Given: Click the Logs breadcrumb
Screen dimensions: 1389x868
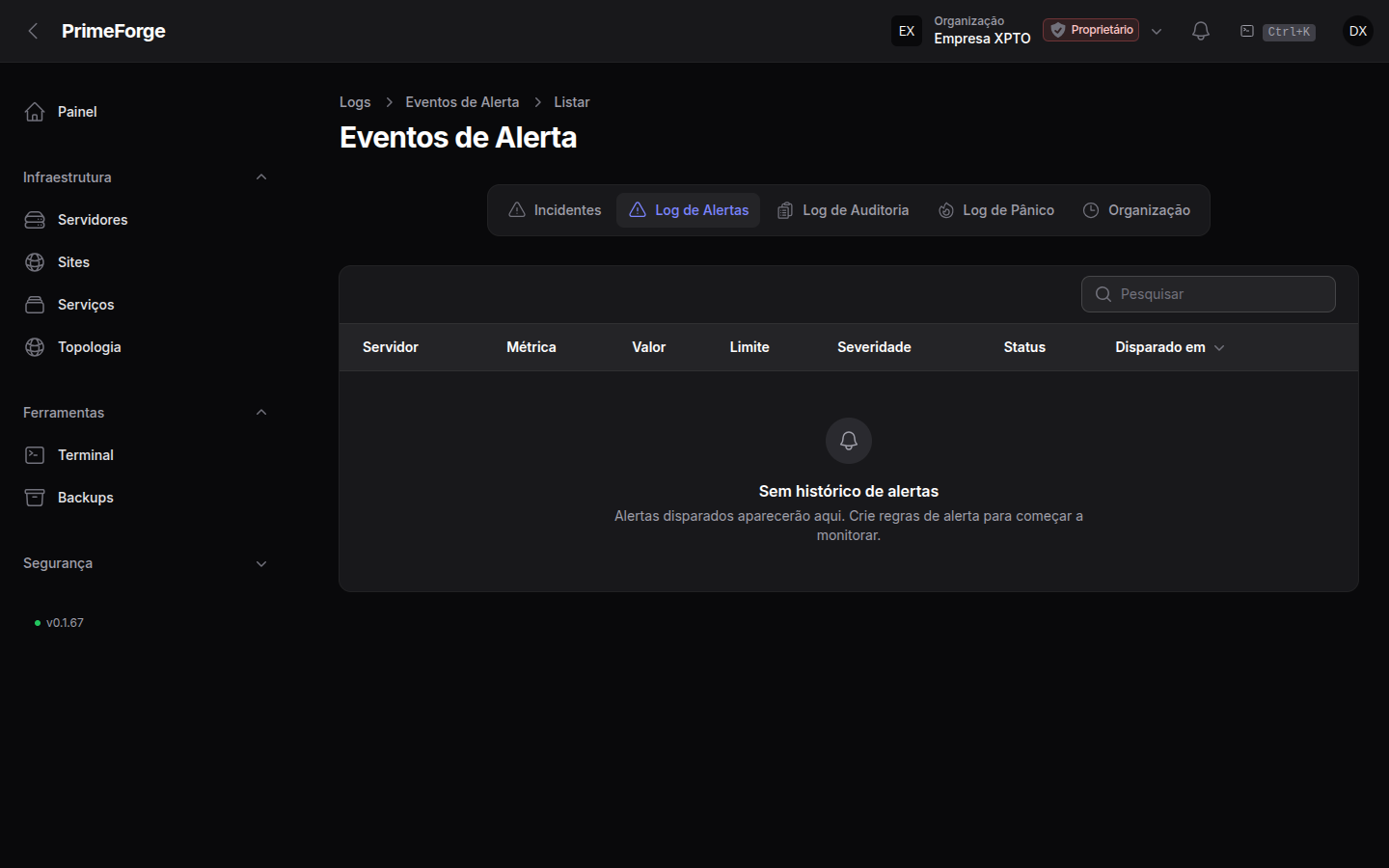Looking at the screenshot, I should click(x=355, y=102).
